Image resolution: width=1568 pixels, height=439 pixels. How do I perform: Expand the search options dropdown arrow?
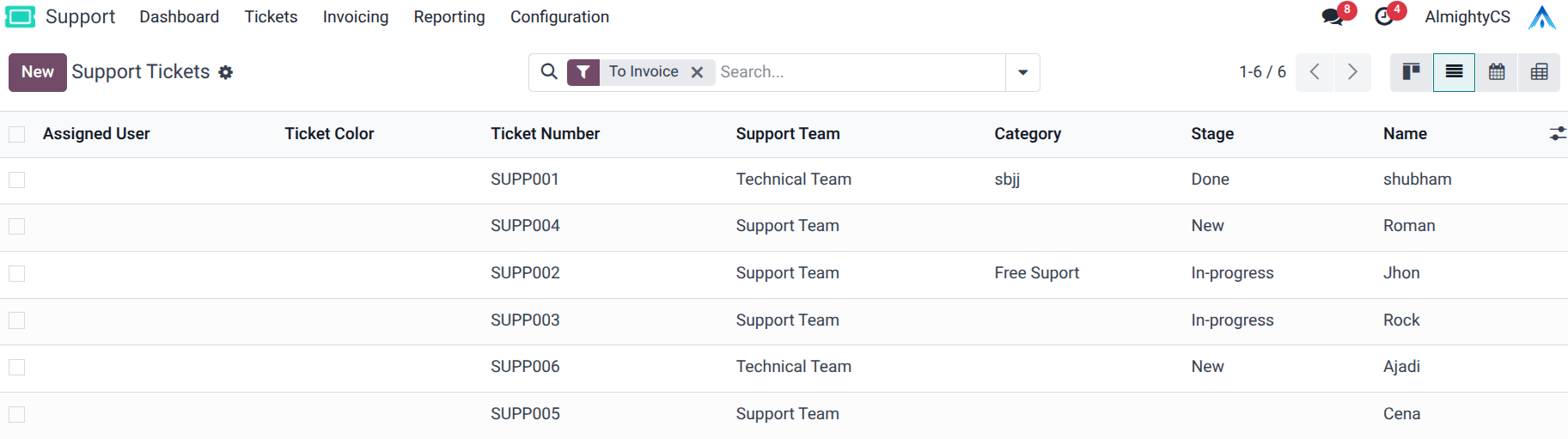[1022, 72]
